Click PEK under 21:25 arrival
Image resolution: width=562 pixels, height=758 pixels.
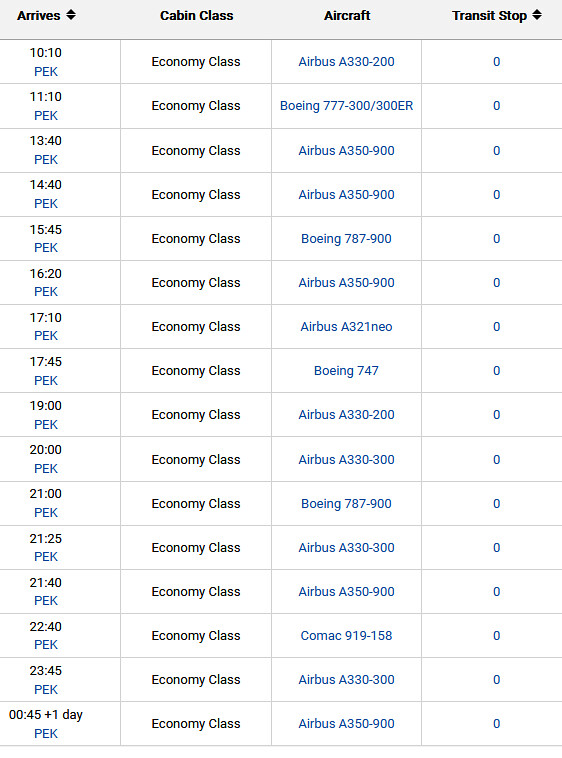46,557
